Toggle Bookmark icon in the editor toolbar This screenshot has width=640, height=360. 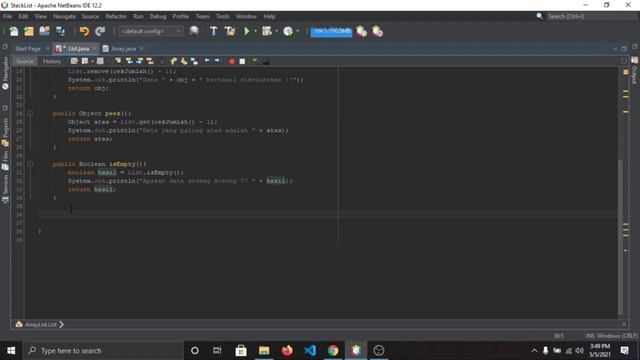[x=194, y=61]
